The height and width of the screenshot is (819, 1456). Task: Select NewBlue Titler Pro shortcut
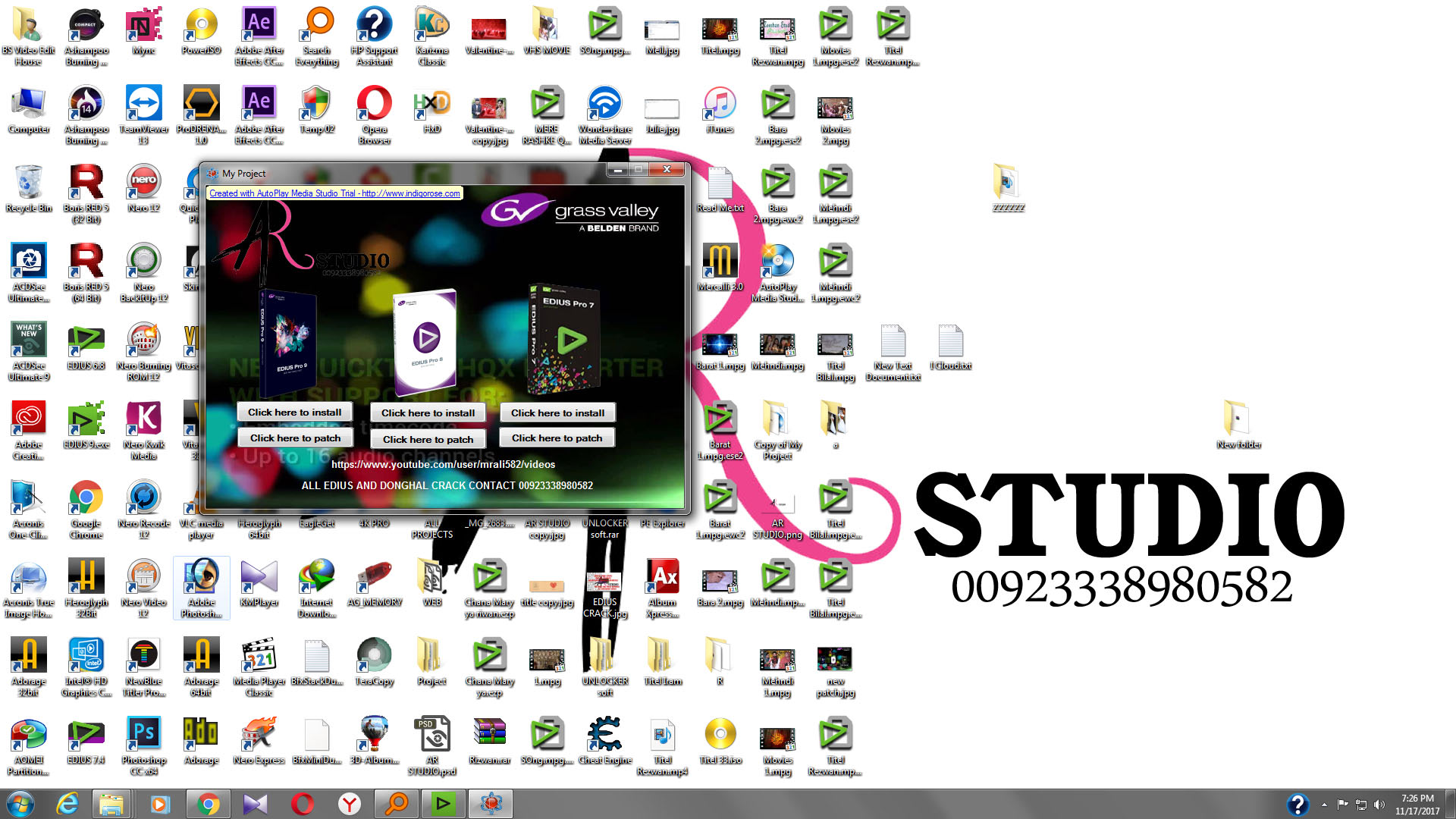click(x=143, y=667)
